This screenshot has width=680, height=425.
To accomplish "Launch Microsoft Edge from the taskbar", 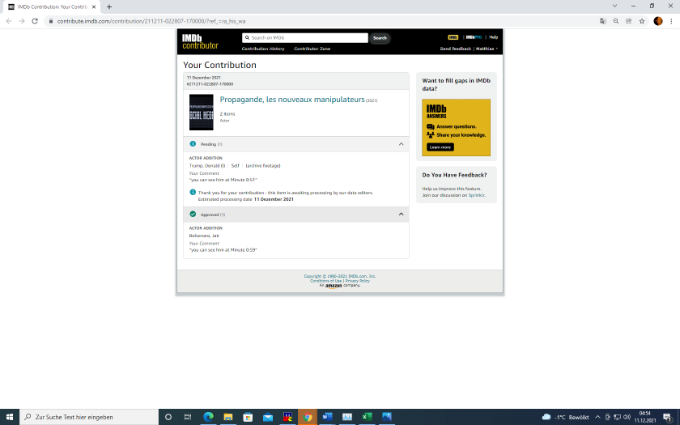I will [208, 417].
